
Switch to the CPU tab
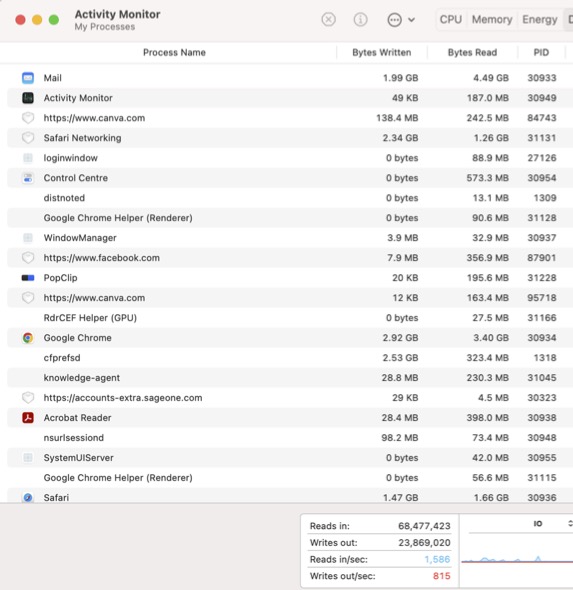click(451, 19)
